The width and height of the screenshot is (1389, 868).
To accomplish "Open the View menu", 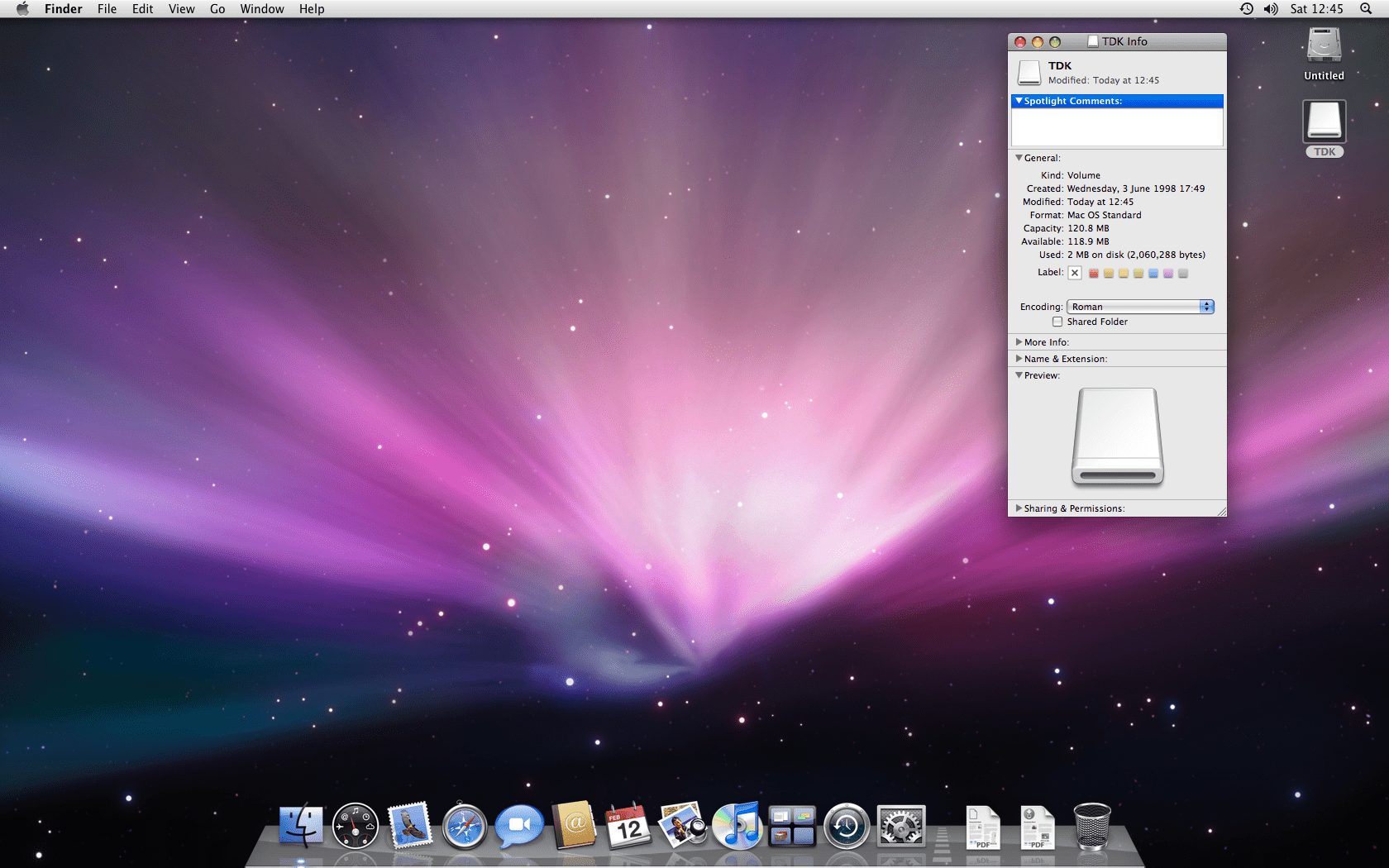I will tap(181, 9).
